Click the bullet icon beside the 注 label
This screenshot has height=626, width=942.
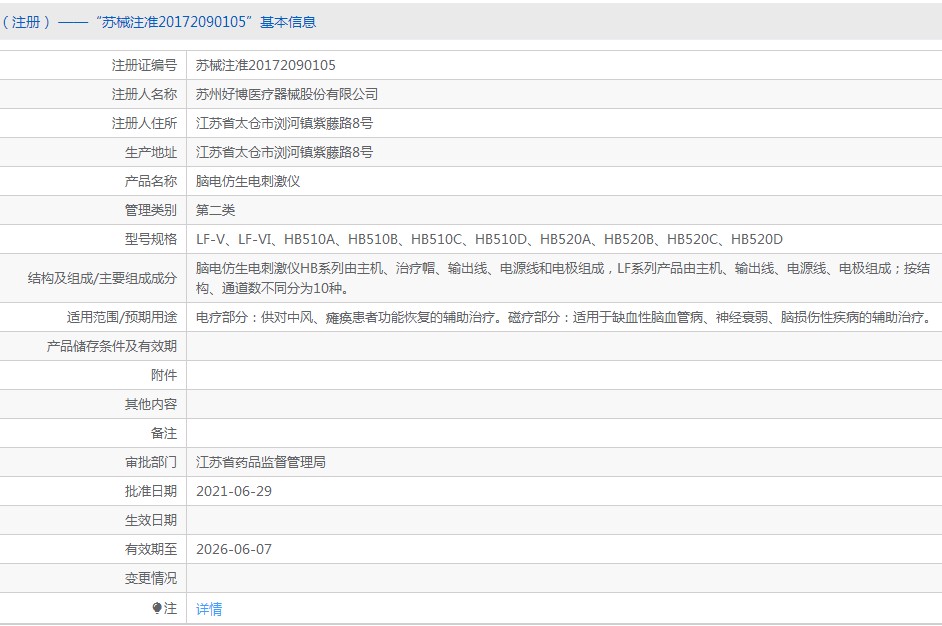157,608
